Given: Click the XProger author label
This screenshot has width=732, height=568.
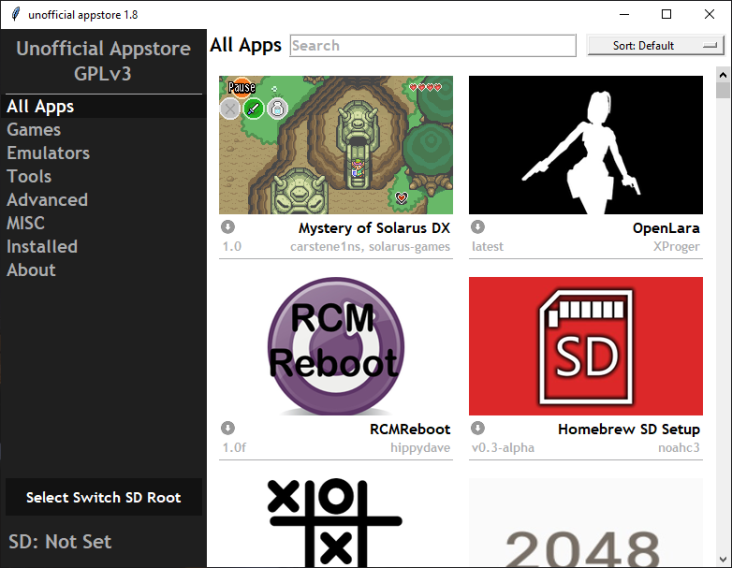Looking at the screenshot, I should coord(676,246).
